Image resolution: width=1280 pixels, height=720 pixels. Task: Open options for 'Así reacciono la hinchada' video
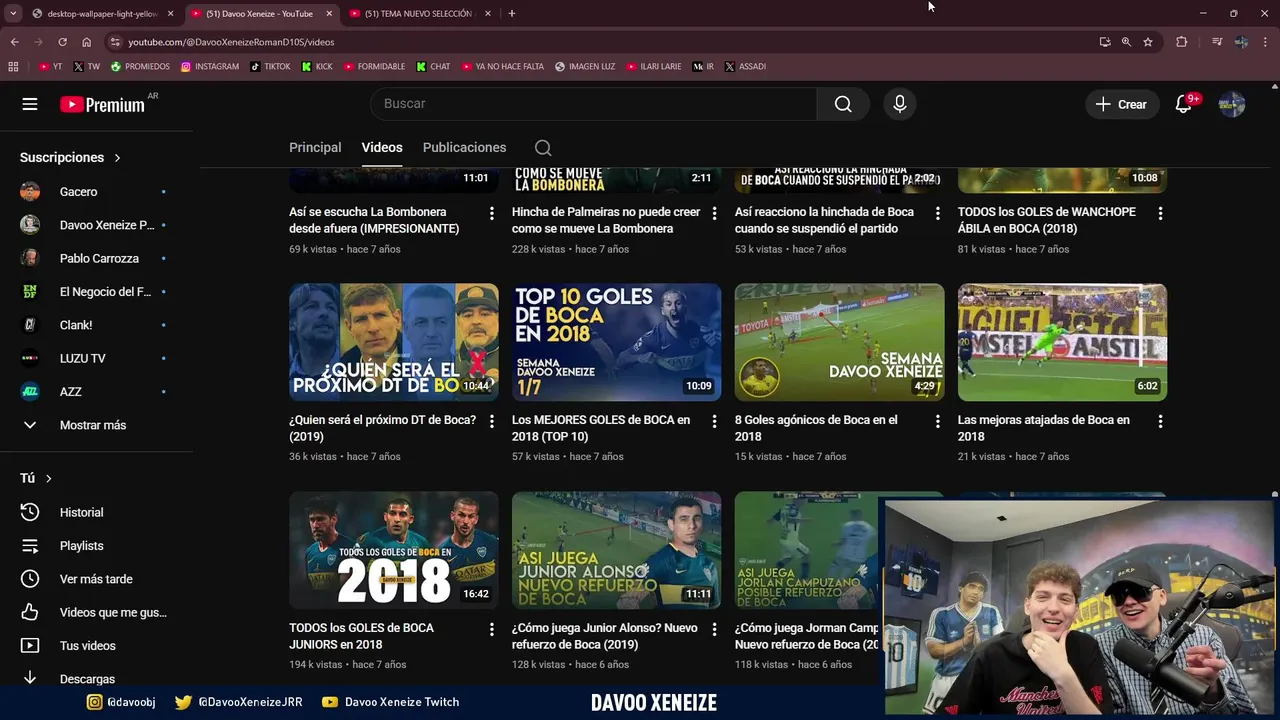point(937,213)
